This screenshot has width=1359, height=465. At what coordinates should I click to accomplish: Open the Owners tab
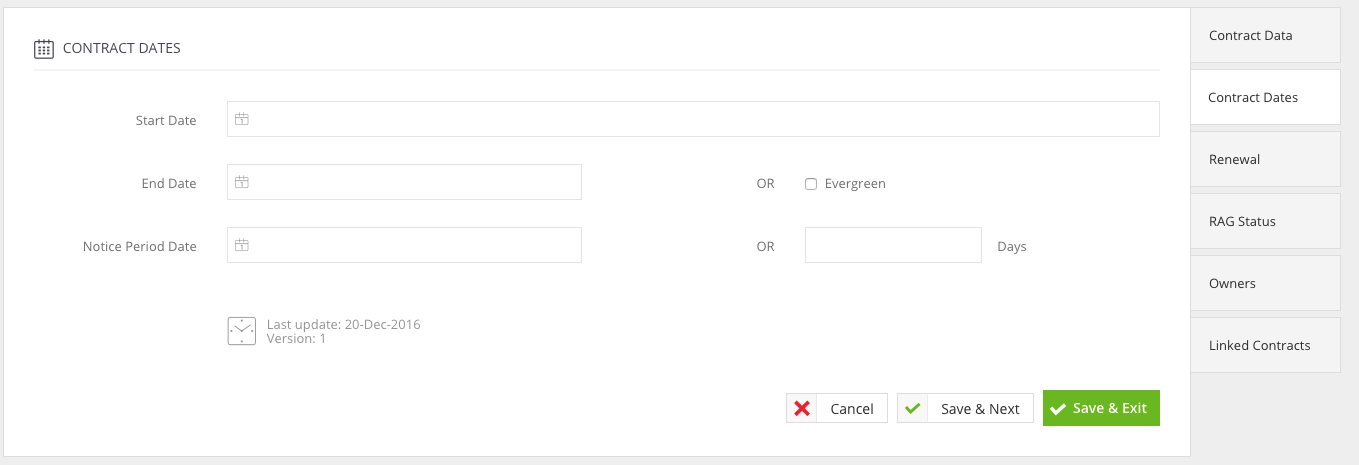pos(1265,283)
